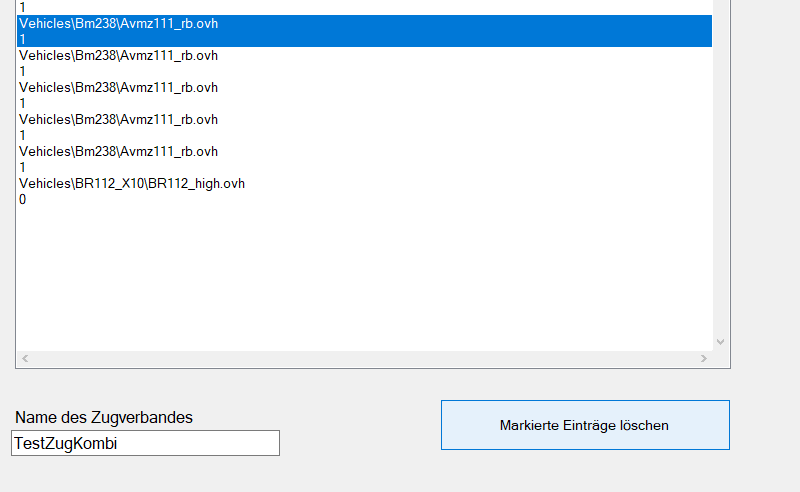
Task: Click the value 0 below the BR112_high.ovh entry
Action: point(22,199)
